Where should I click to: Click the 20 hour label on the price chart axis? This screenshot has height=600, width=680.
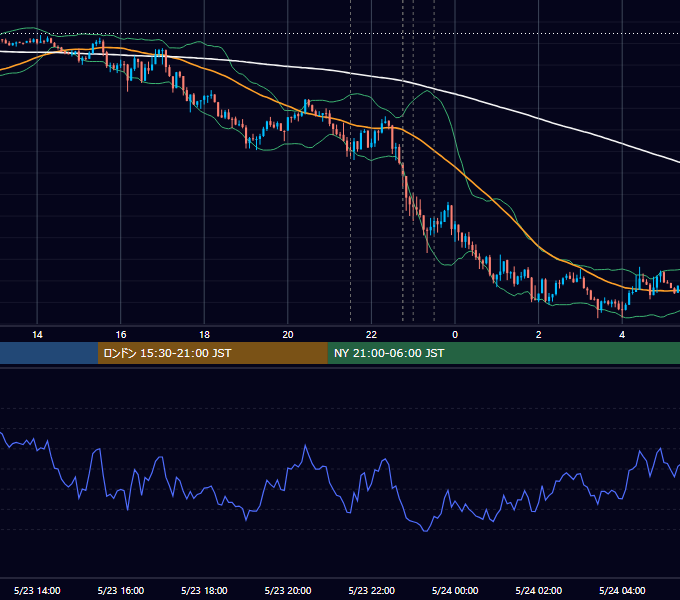288,335
